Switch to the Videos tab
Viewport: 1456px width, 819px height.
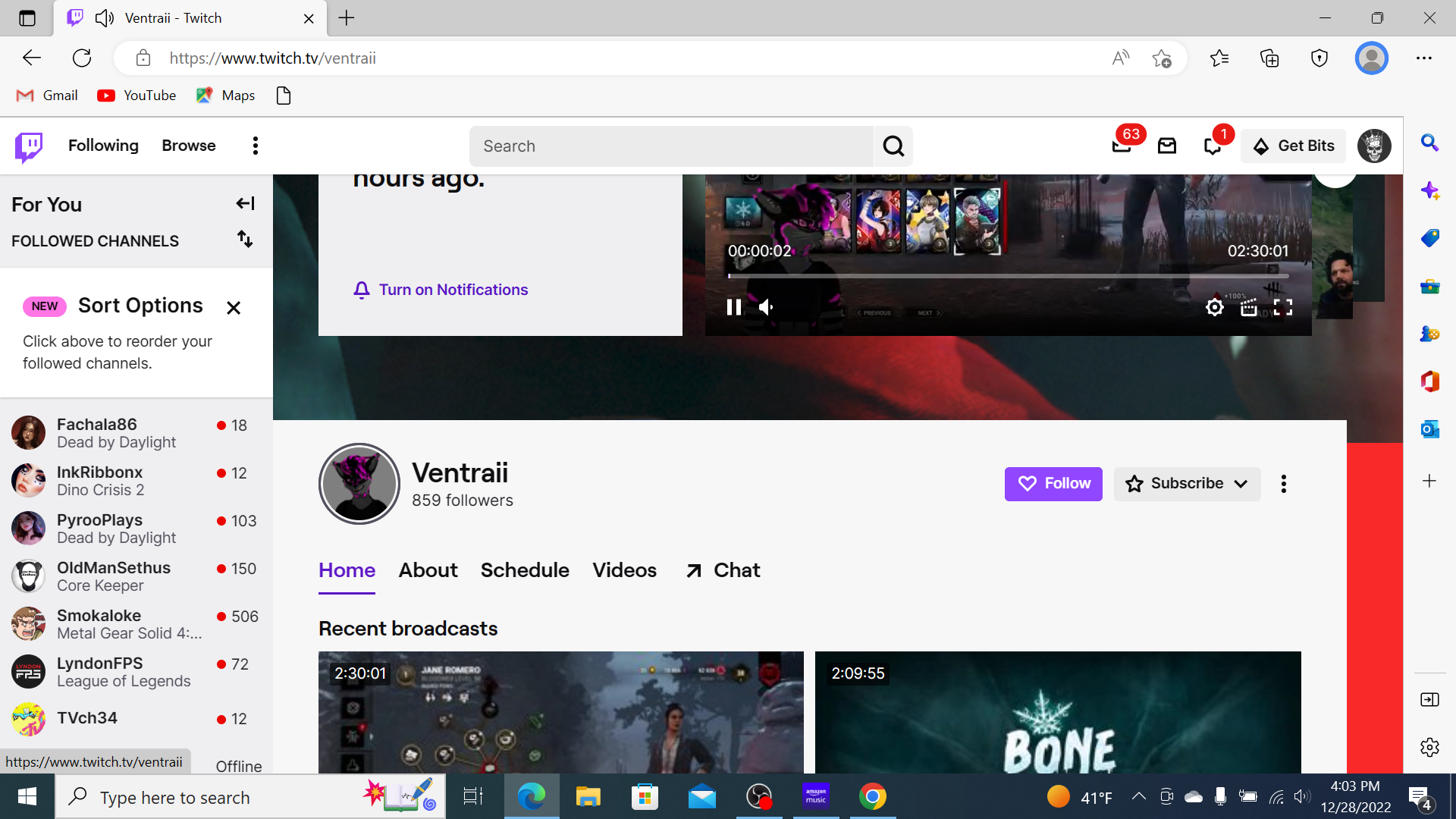[624, 570]
